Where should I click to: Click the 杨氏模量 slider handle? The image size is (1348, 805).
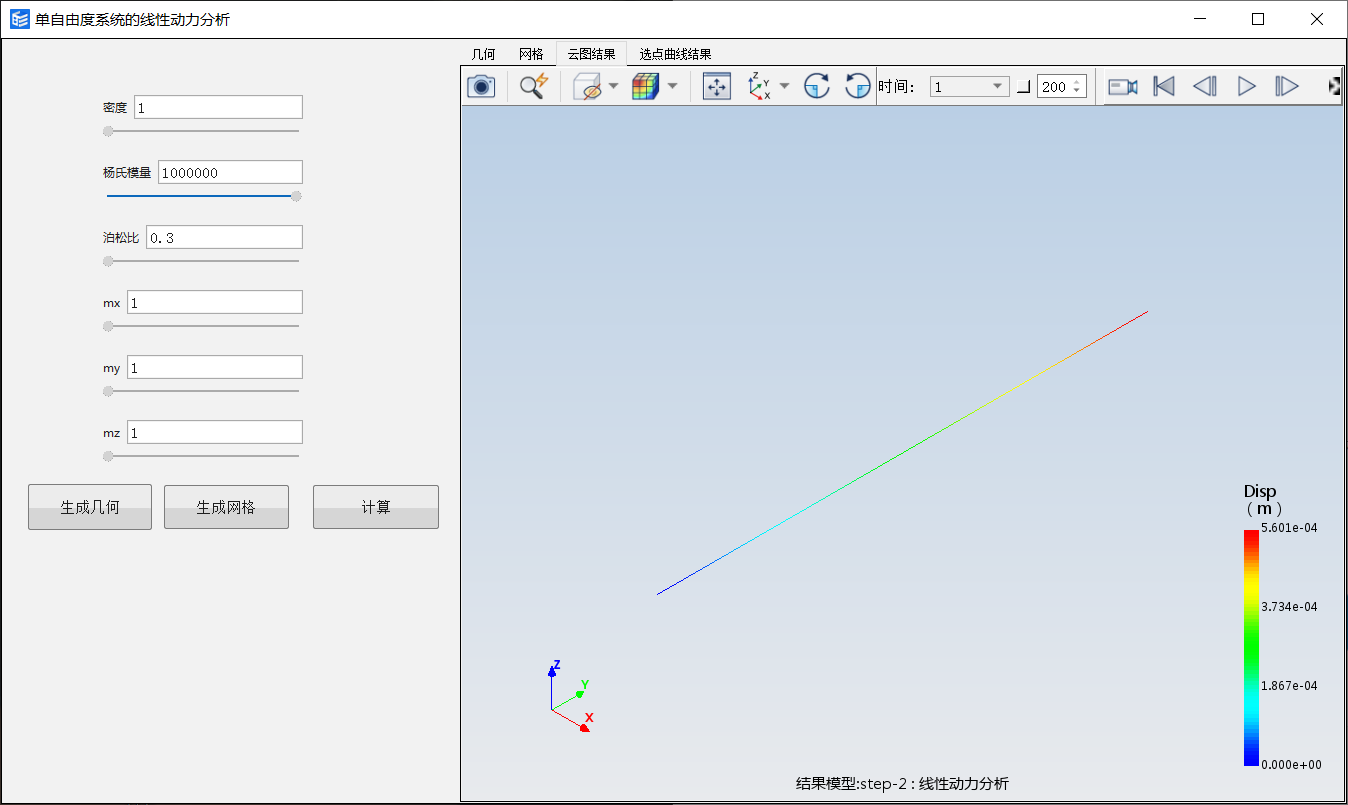pos(296,196)
